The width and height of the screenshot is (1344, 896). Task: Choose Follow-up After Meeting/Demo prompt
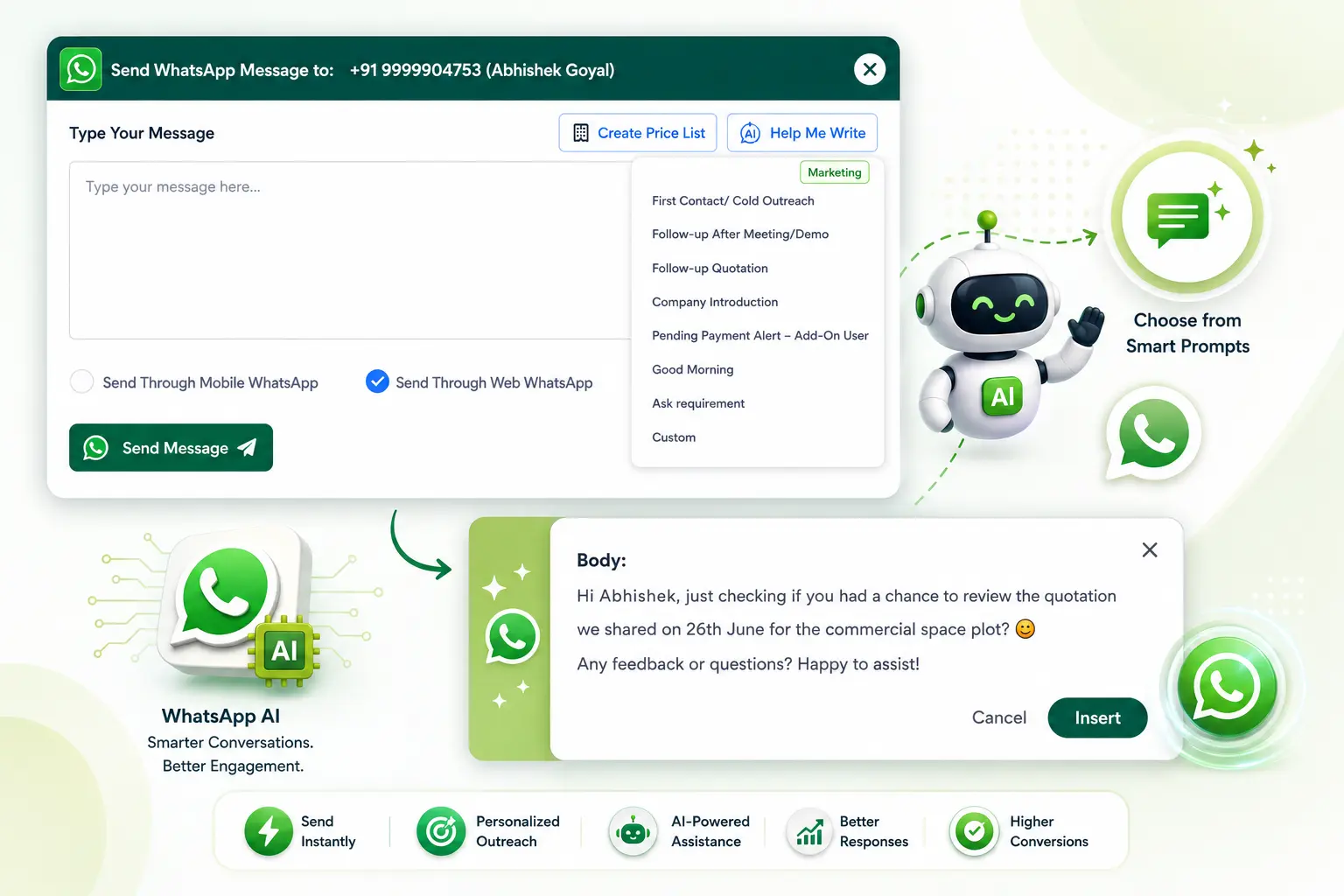[x=740, y=234]
